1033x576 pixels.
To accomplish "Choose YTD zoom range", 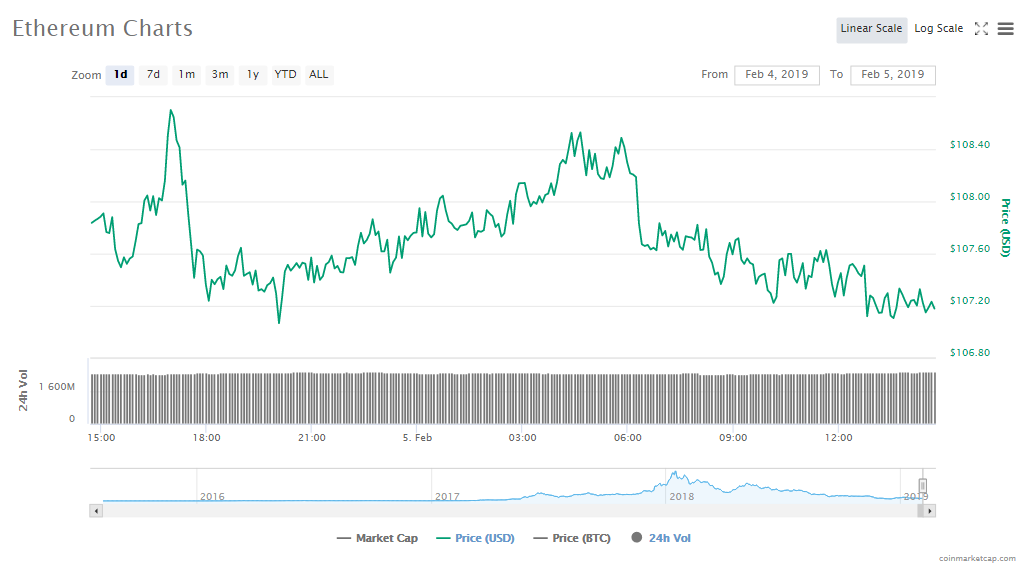I will [x=286, y=75].
